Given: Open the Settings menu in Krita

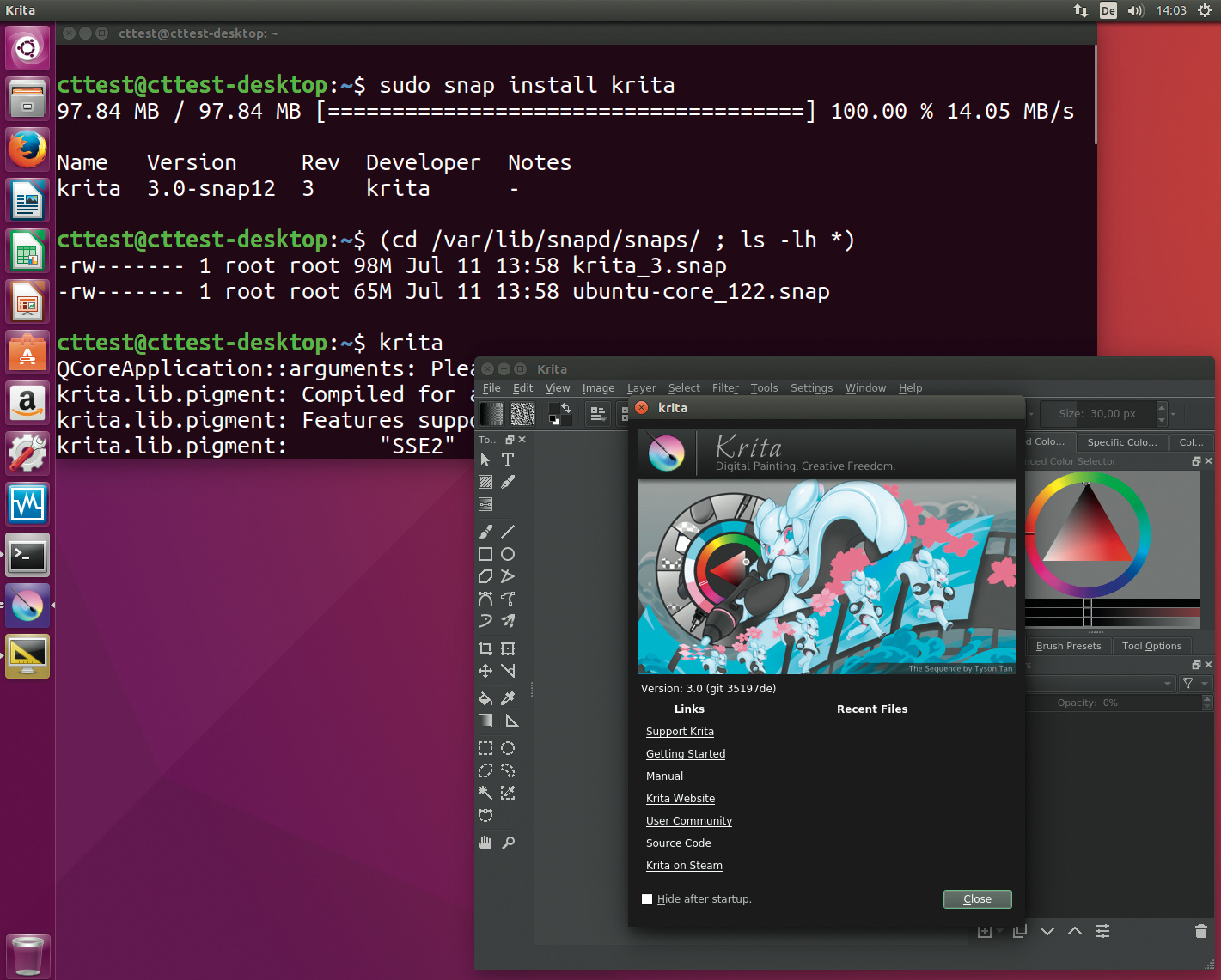Looking at the screenshot, I should pyautogui.click(x=812, y=388).
